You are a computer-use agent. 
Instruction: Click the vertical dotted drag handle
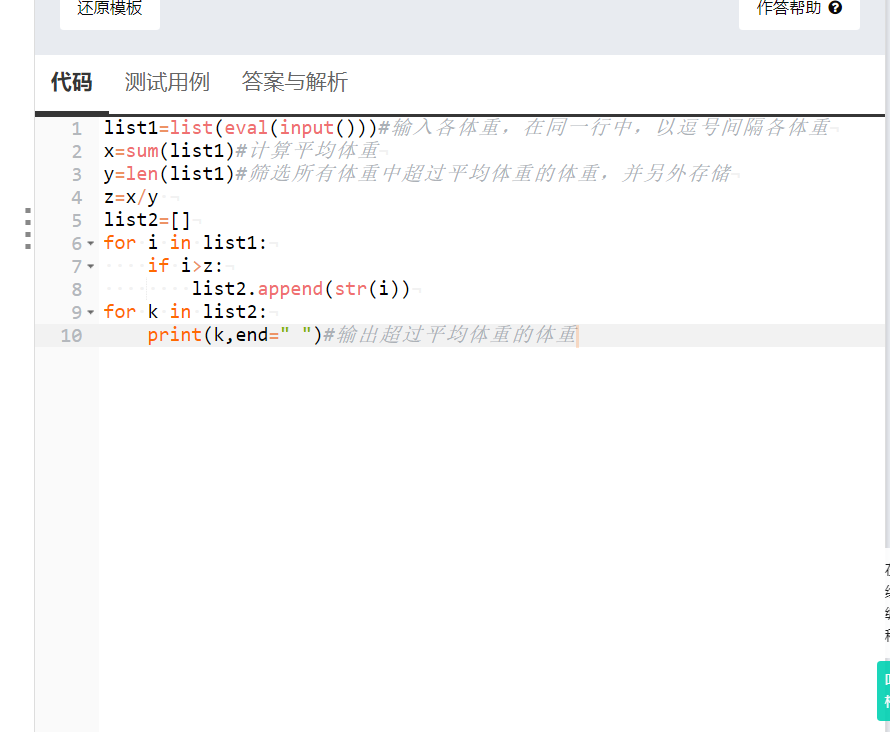(28, 228)
